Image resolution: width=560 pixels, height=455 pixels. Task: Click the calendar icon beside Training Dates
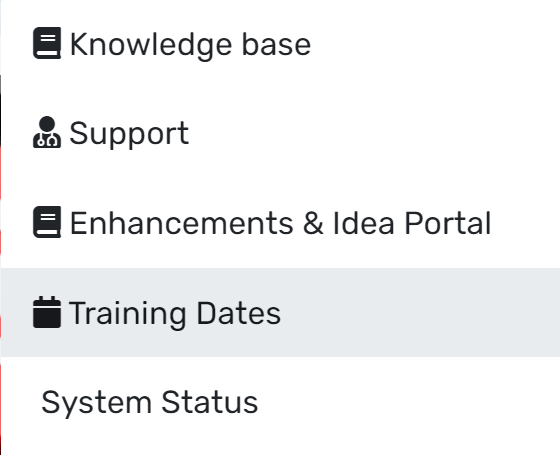[47, 312]
